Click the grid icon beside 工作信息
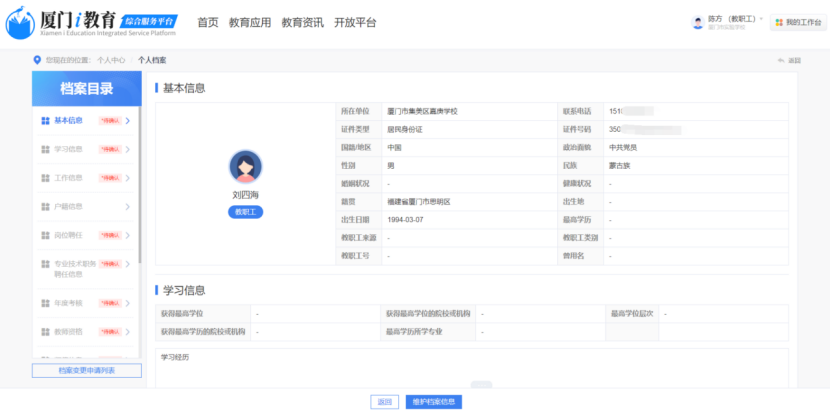Viewport: 831px width, 413px height. tap(45, 178)
